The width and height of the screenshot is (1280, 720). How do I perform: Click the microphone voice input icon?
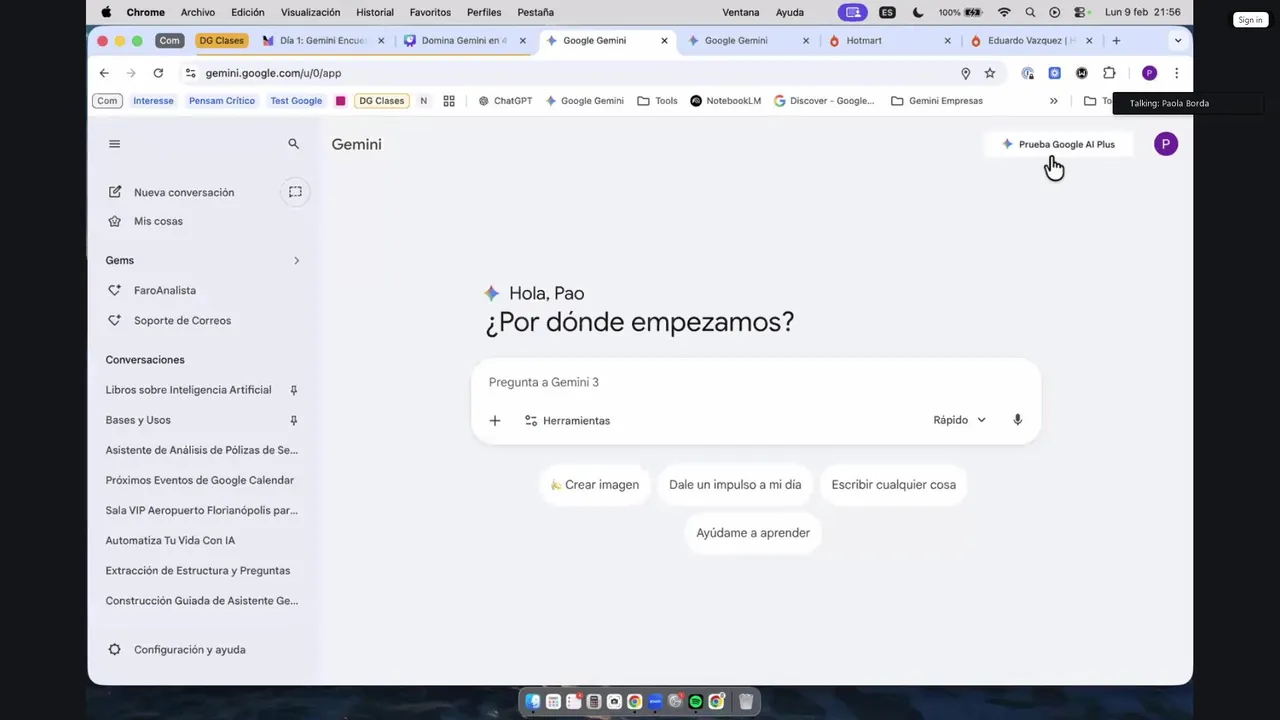click(x=1017, y=420)
